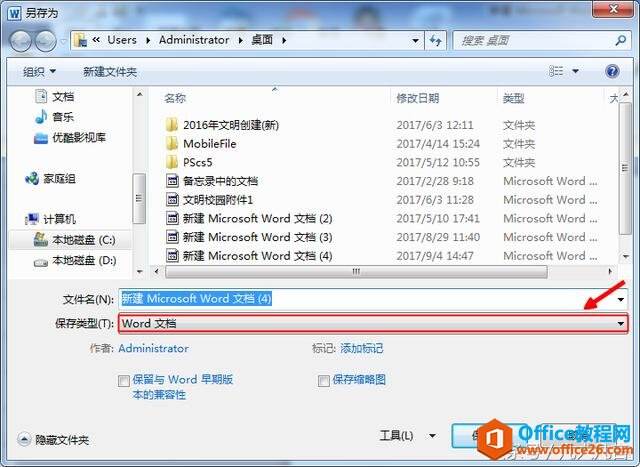Select the PScs5 folder
This screenshot has height=467, width=640.
tap(189, 162)
